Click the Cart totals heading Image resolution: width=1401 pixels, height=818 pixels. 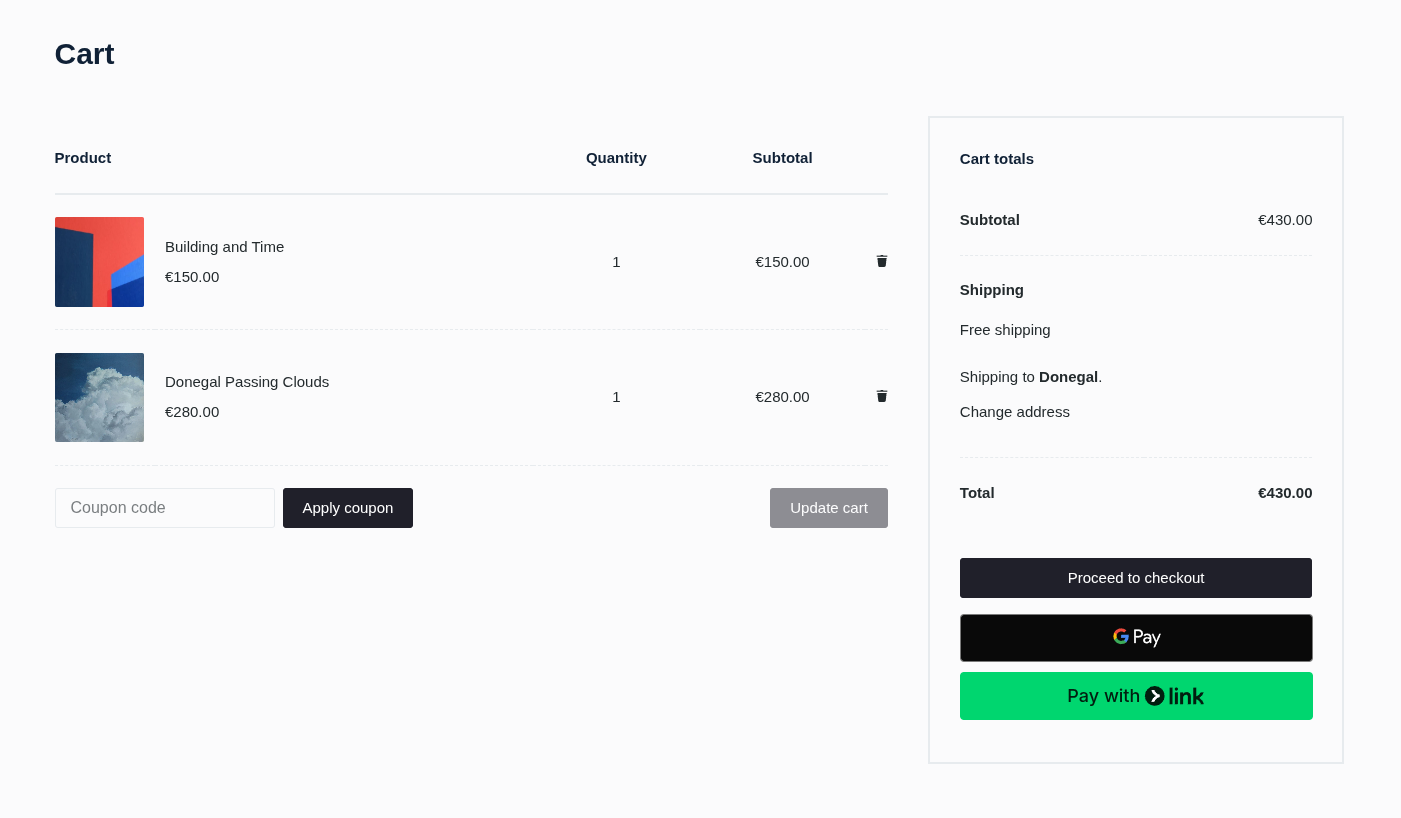pos(996,159)
